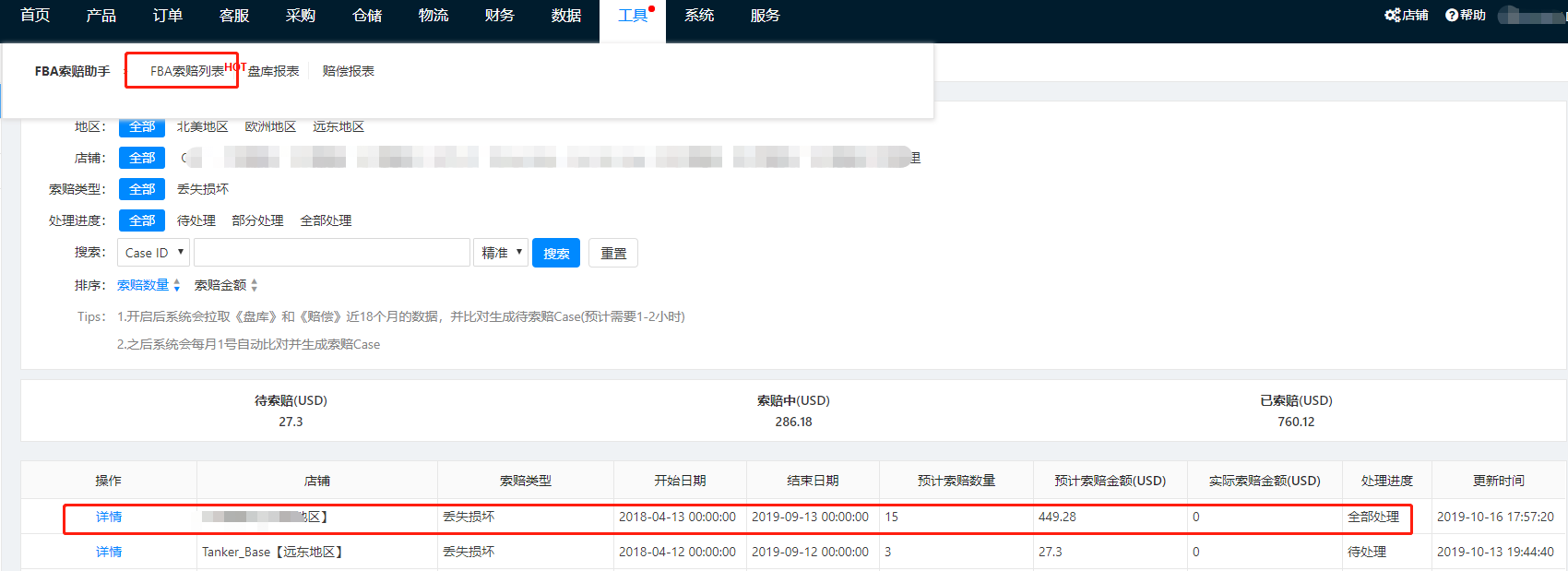Viewport: 1568px width, 571px height.
Task: Open the 工具 top menu
Action: pos(632,16)
